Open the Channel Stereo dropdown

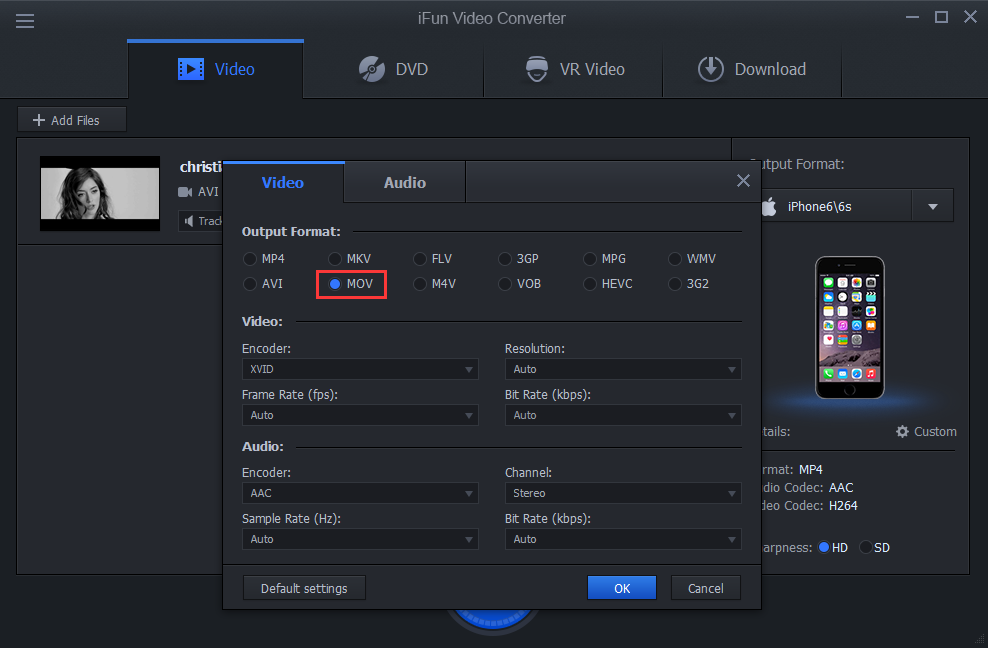click(623, 493)
